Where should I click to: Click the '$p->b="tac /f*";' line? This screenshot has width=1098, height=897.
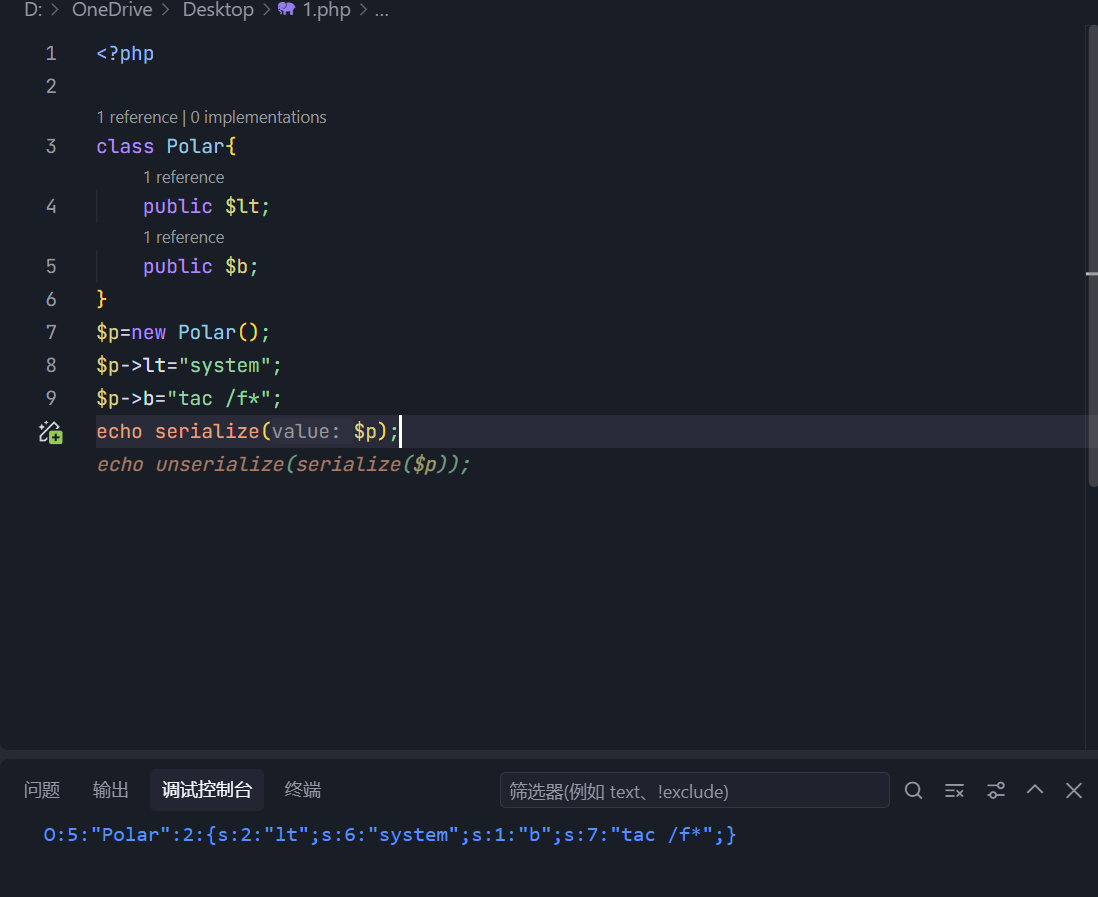click(189, 398)
